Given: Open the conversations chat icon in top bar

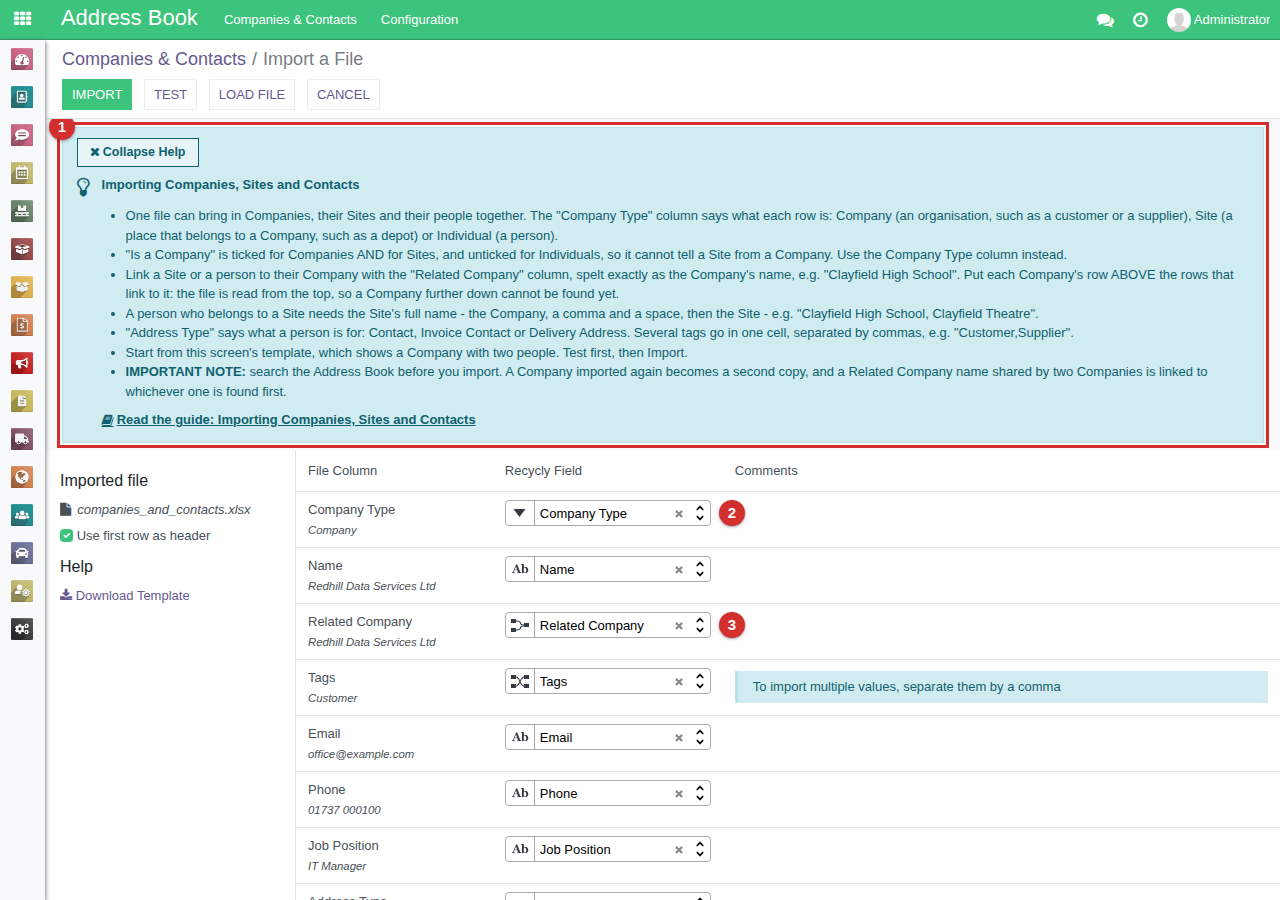Looking at the screenshot, I should pyautogui.click(x=1105, y=20).
